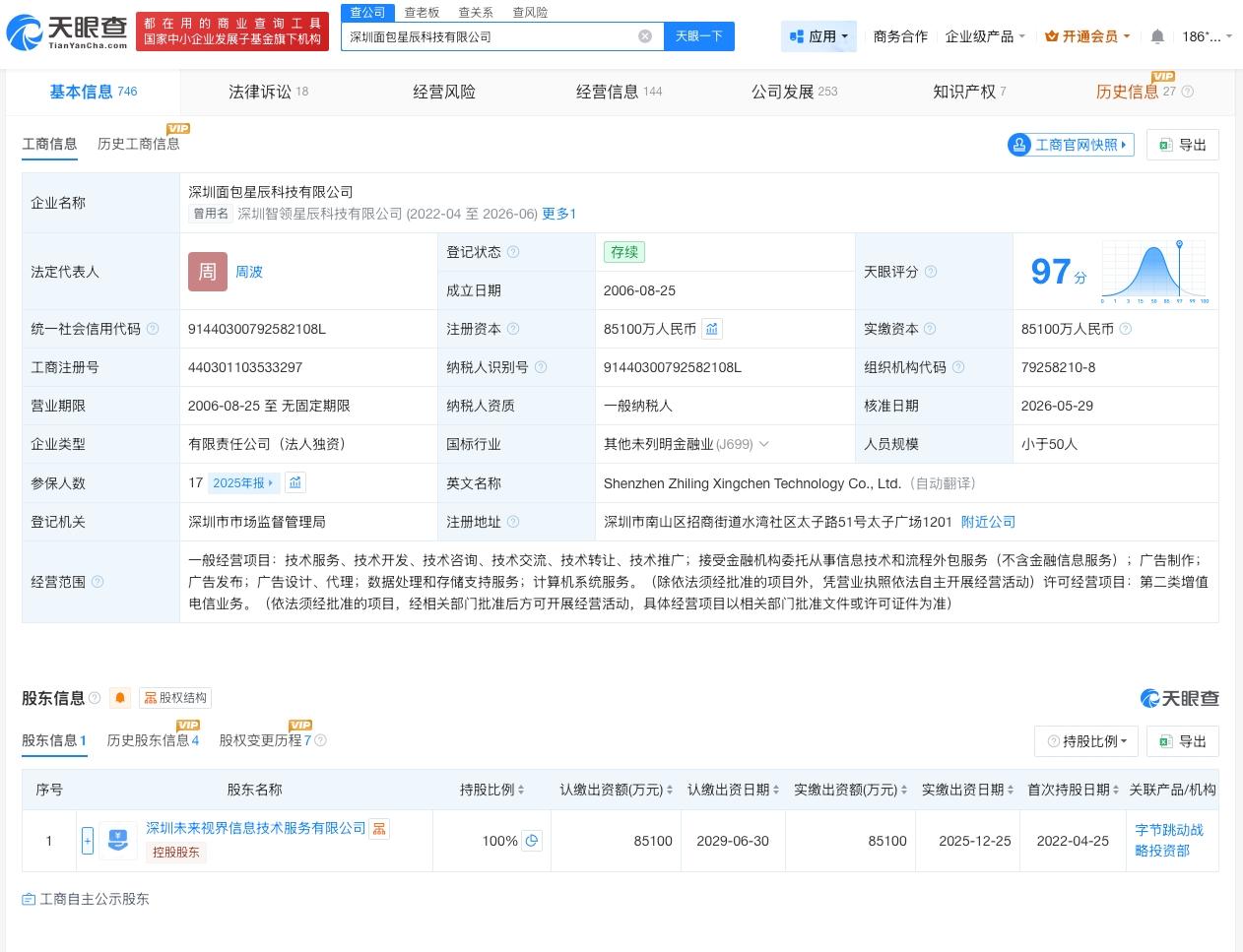Expand the 其他未列明金融业 industry chevron
1243x952 pixels.
[x=764, y=445]
